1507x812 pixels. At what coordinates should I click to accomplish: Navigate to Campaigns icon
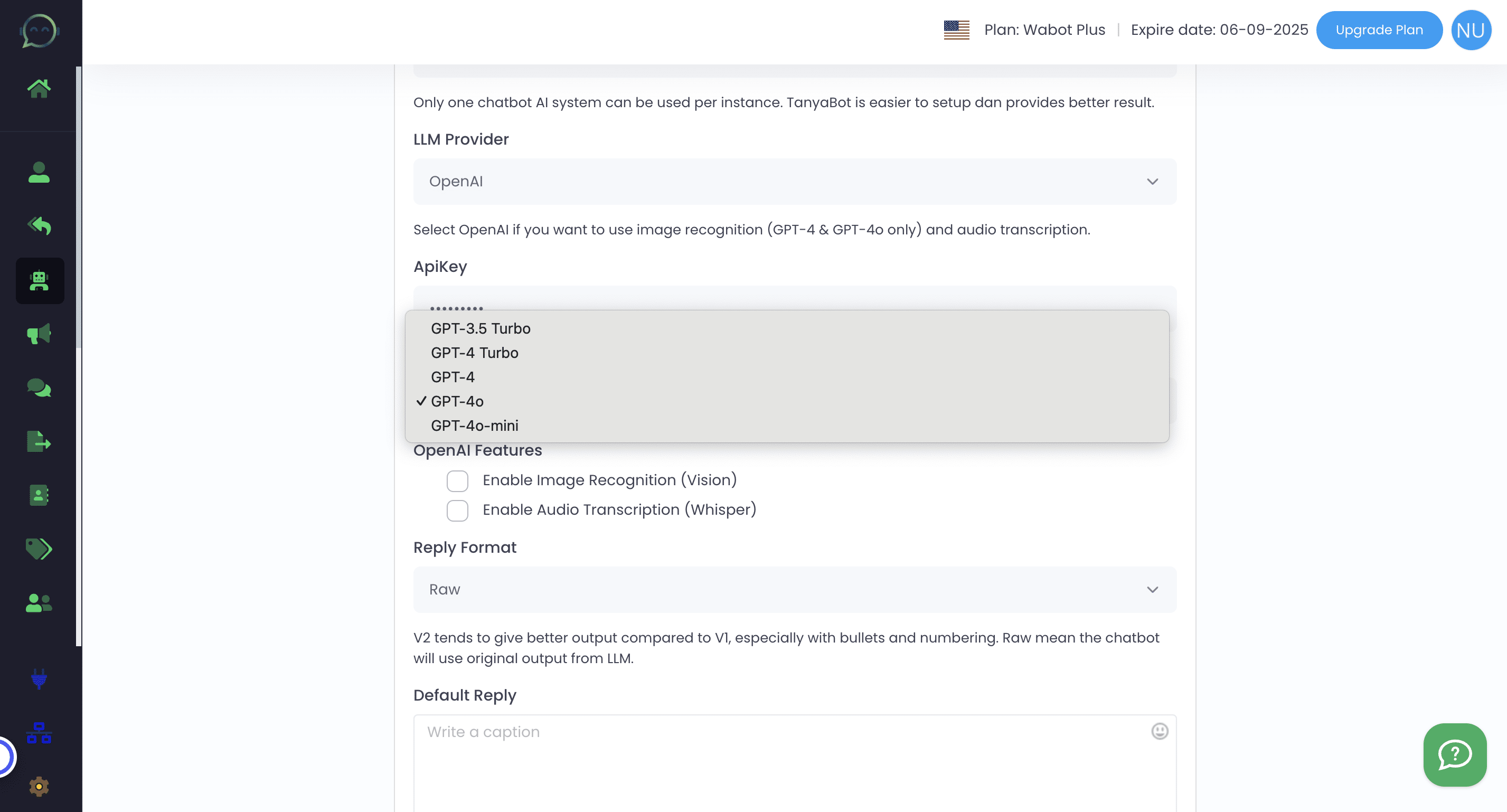point(39,334)
